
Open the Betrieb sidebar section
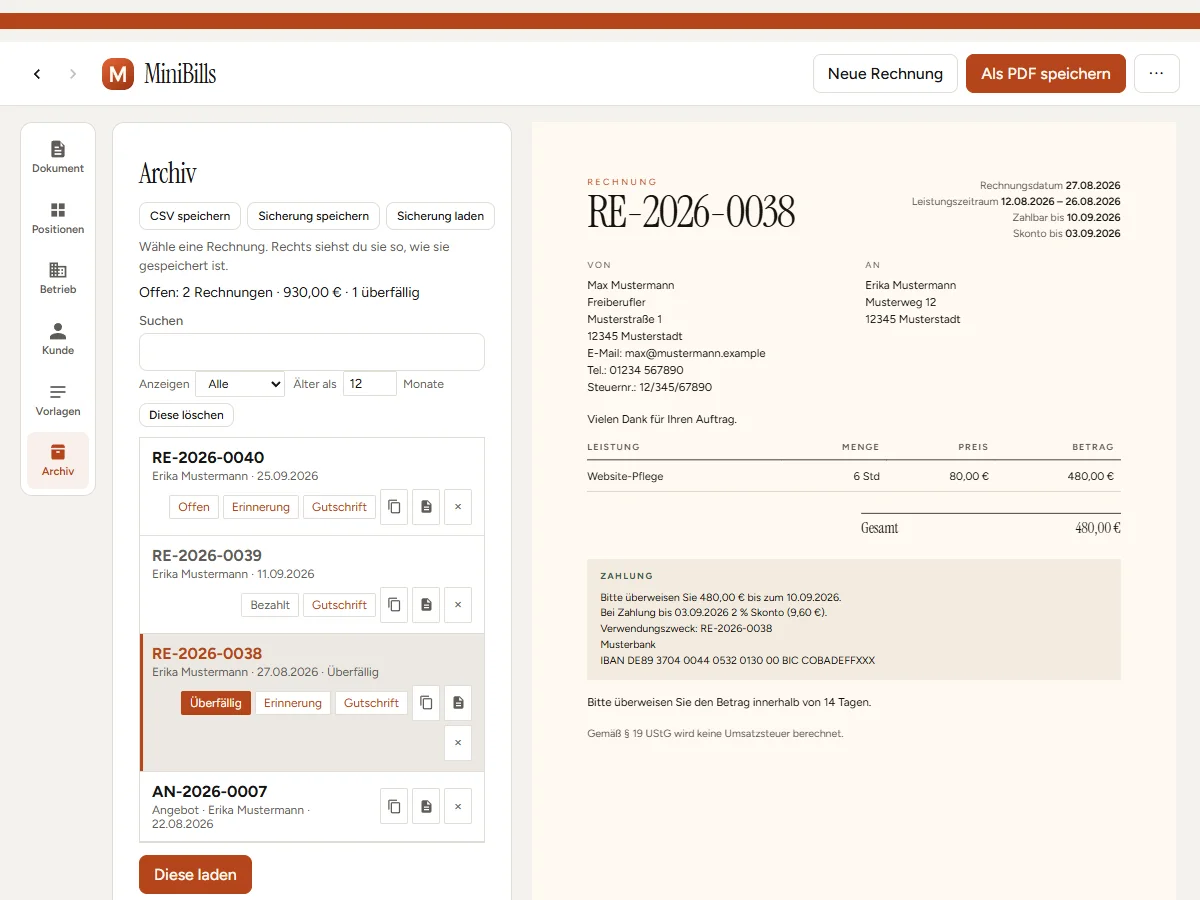[x=58, y=278]
